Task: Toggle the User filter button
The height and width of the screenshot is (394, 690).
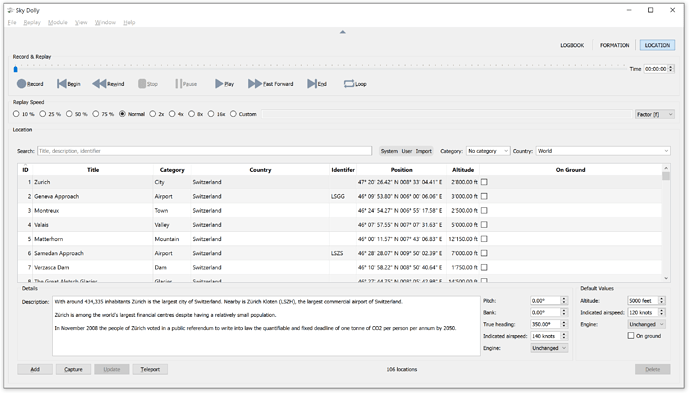Action: tap(407, 151)
